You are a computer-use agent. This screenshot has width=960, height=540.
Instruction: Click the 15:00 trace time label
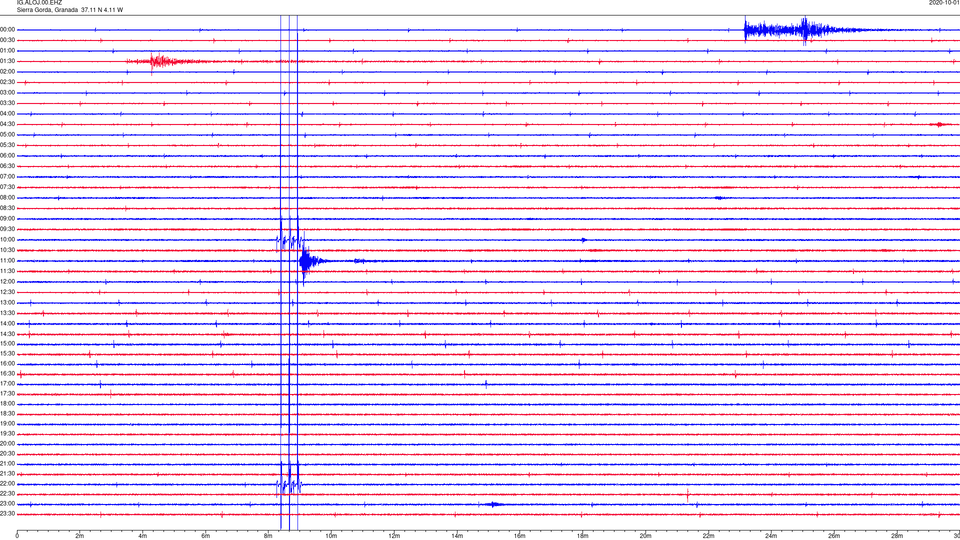[x=8, y=343]
